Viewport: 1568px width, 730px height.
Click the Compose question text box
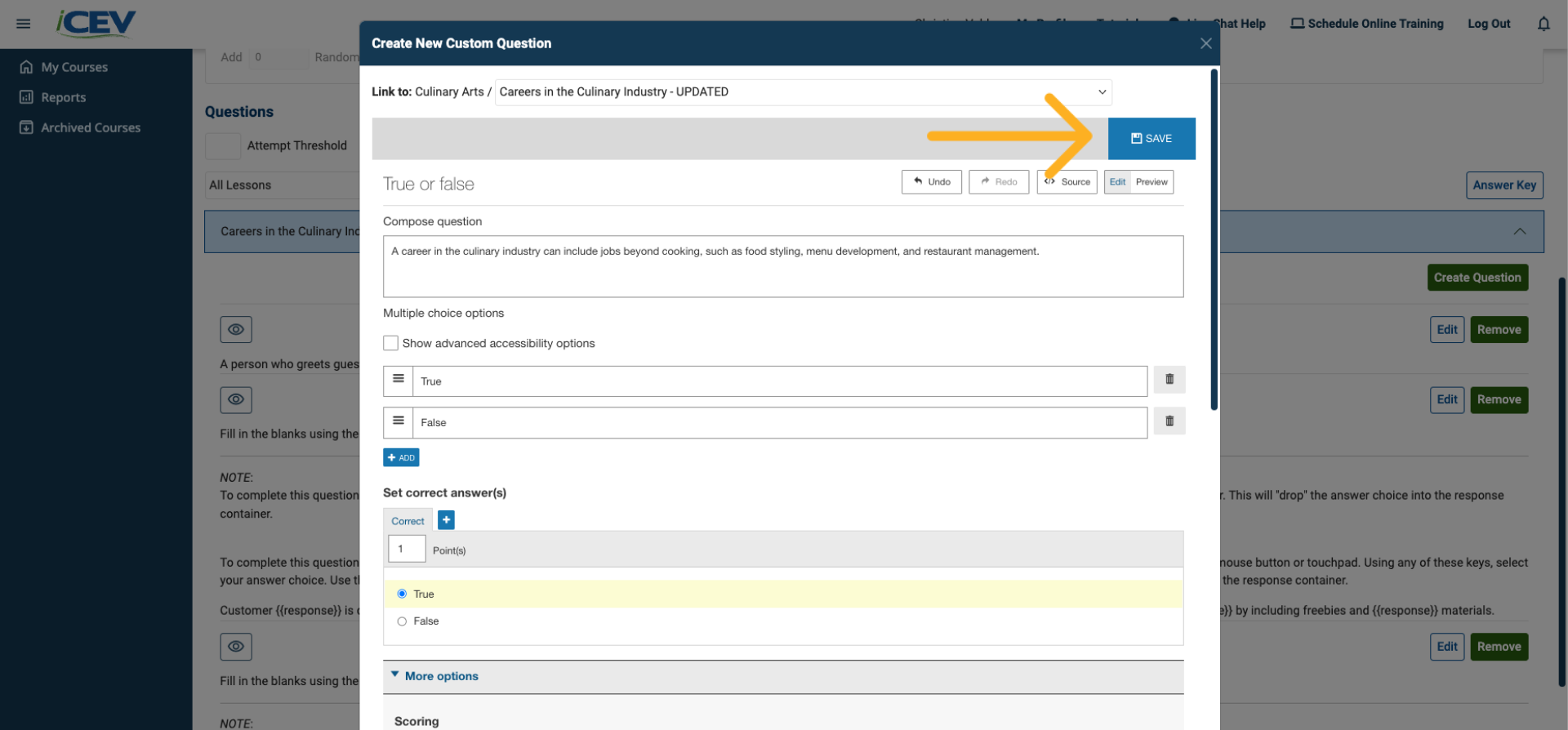[782, 267]
